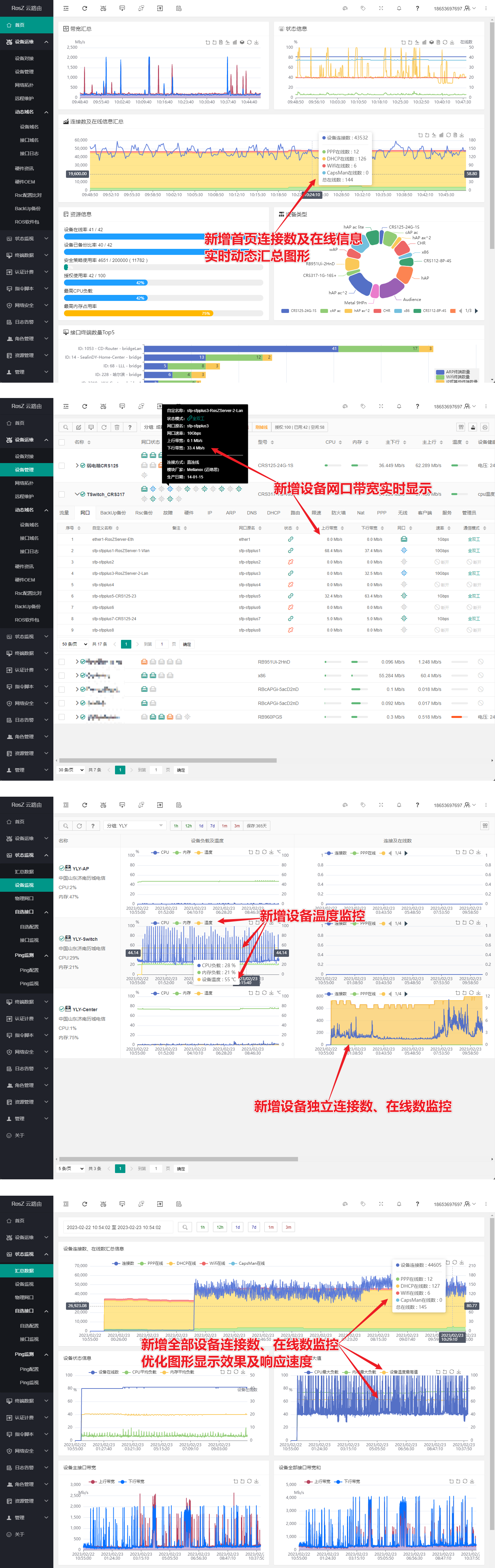The image size is (495, 1568).
Task: Download the 带宽汇总 chart as image
Action: (x=257, y=43)
